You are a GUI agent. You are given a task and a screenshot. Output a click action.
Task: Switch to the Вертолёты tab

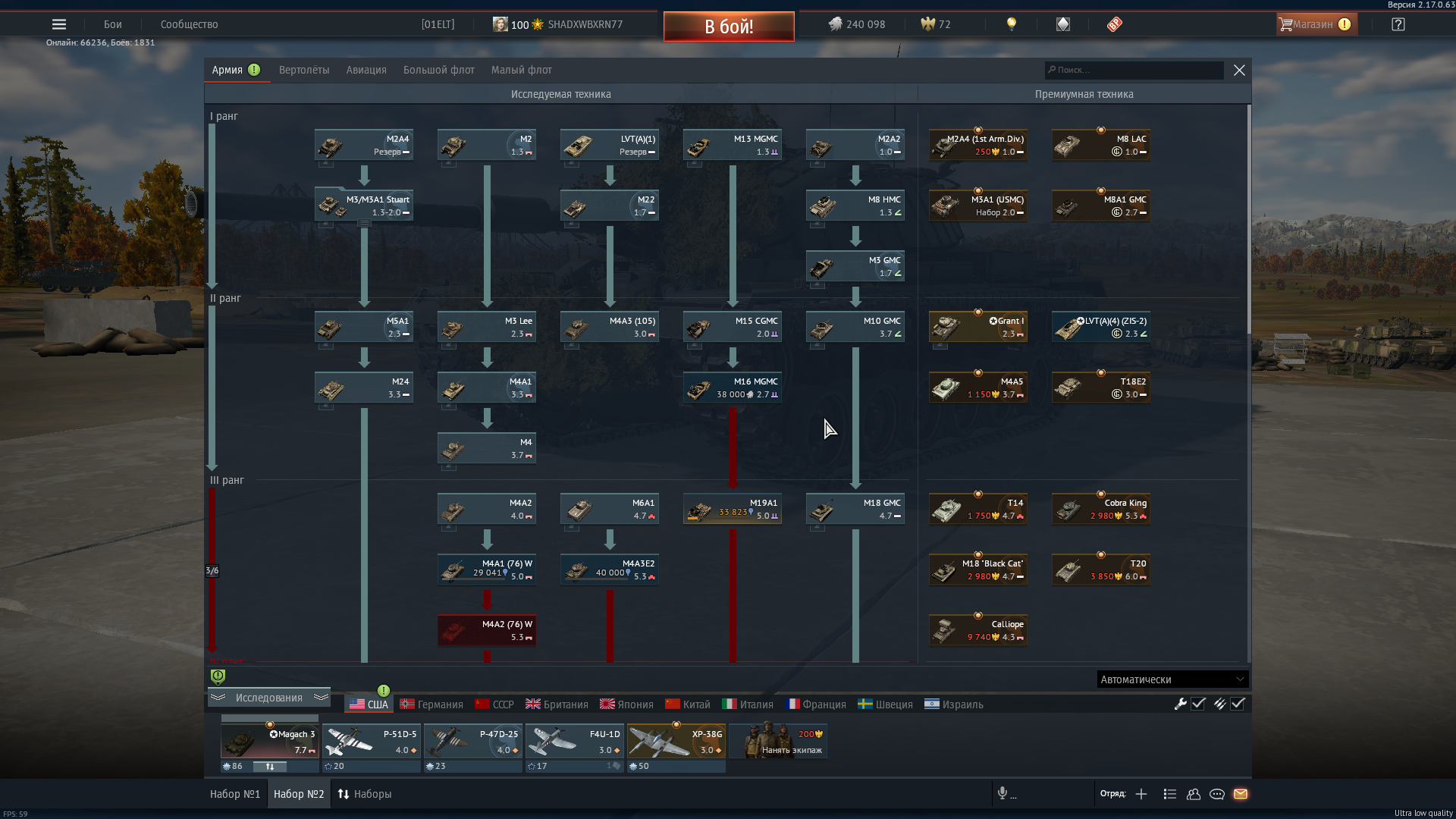pyautogui.click(x=304, y=70)
